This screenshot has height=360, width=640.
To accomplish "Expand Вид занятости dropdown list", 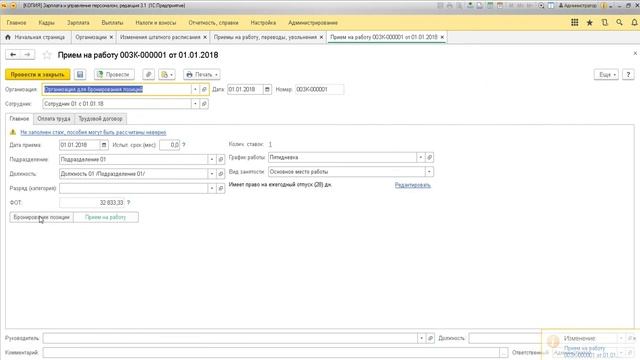I will 429,172.
